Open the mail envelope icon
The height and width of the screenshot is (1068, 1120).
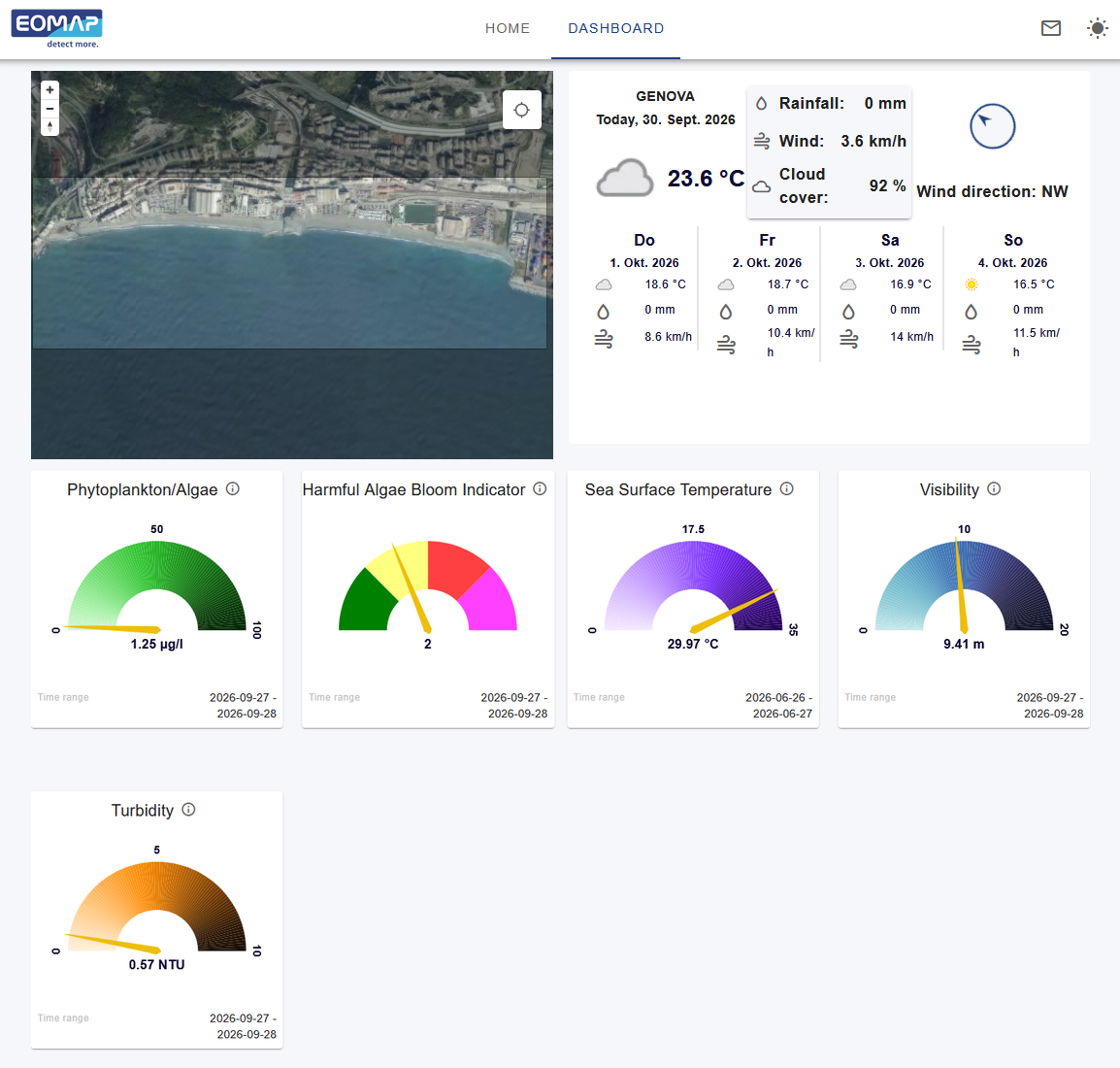1051,28
